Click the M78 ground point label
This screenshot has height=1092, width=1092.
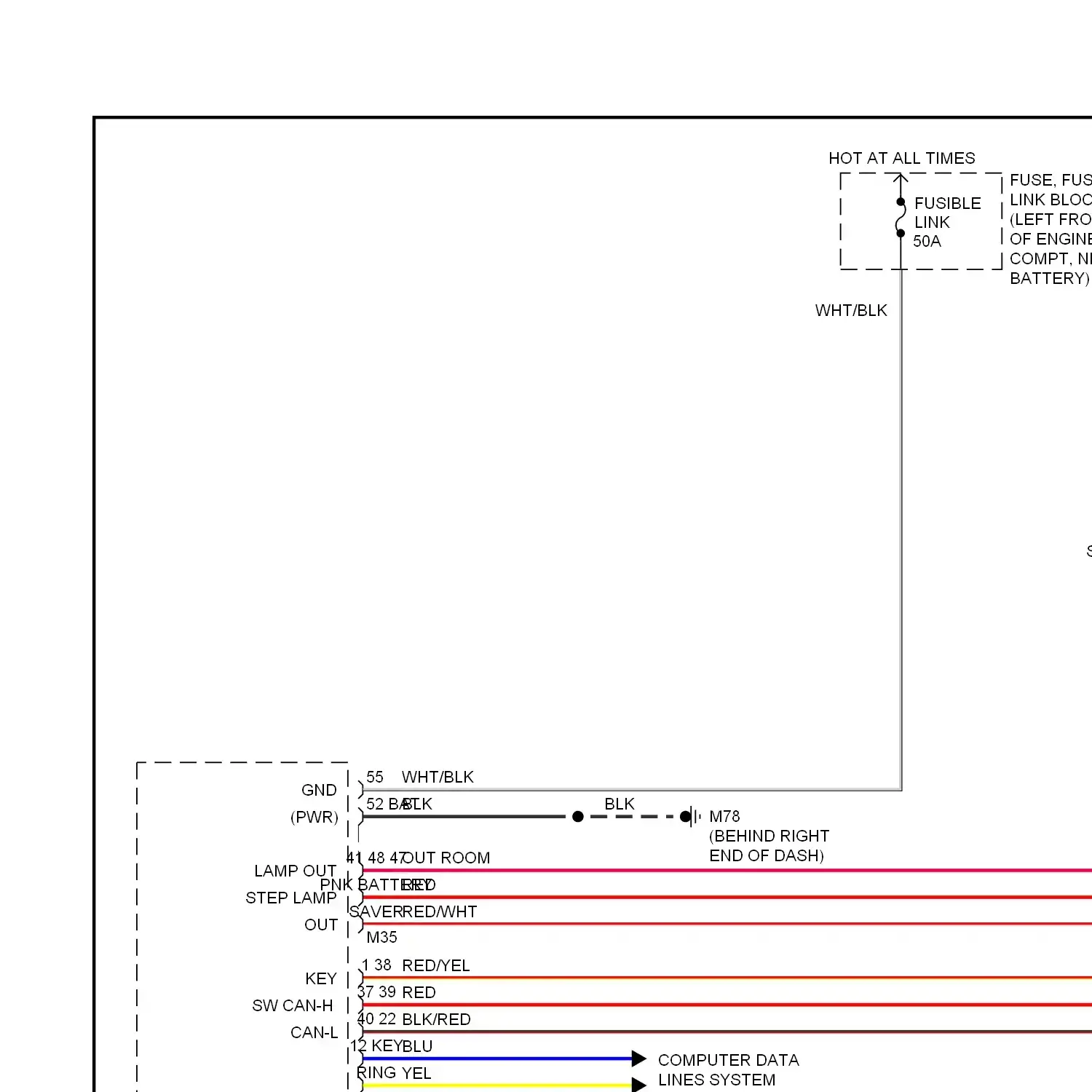(x=724, y=816)
